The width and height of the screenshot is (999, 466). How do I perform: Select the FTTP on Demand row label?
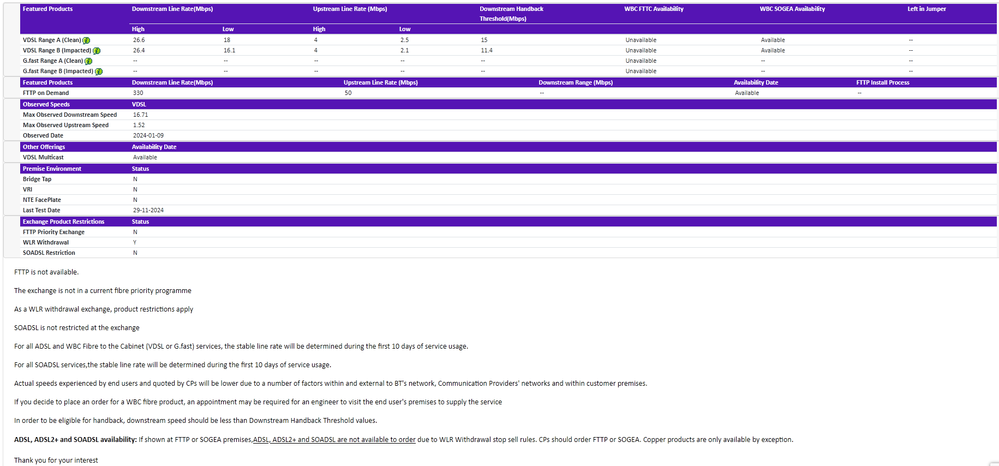pyautogui.click(x=47, y=92)
